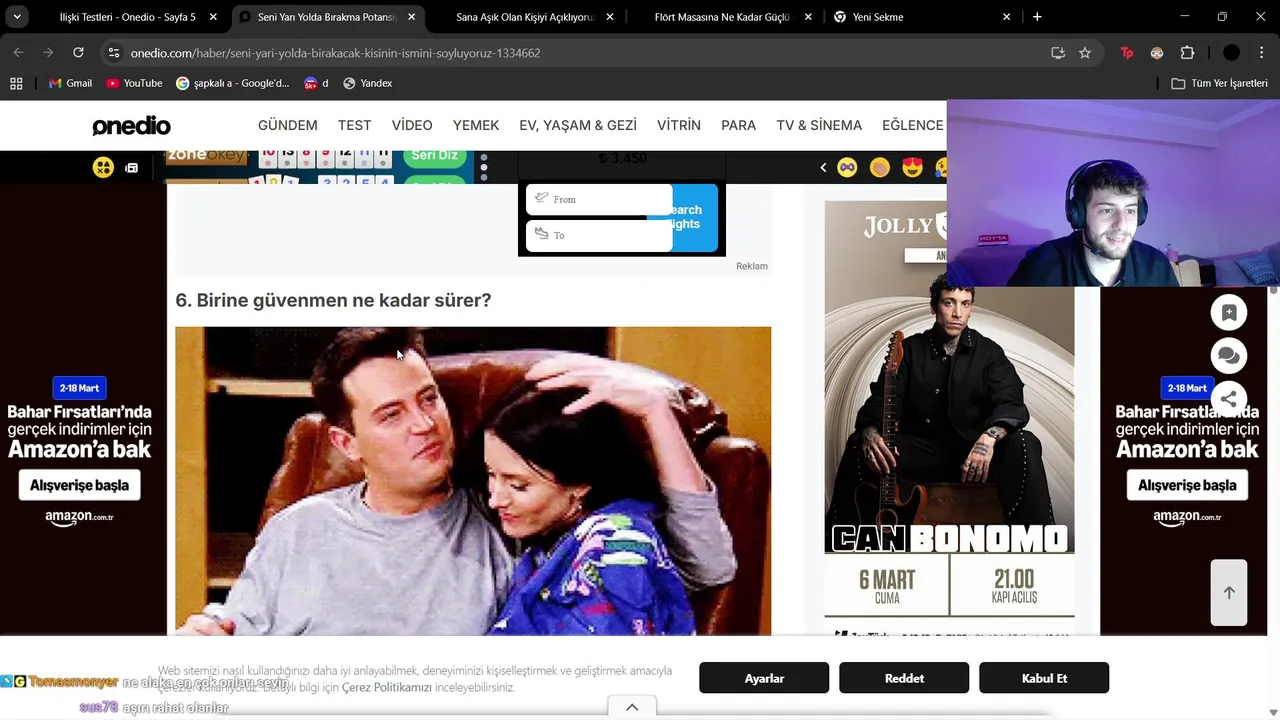Open the Chrome profile avatar

pyautogui.click(x=1231, y=53)
